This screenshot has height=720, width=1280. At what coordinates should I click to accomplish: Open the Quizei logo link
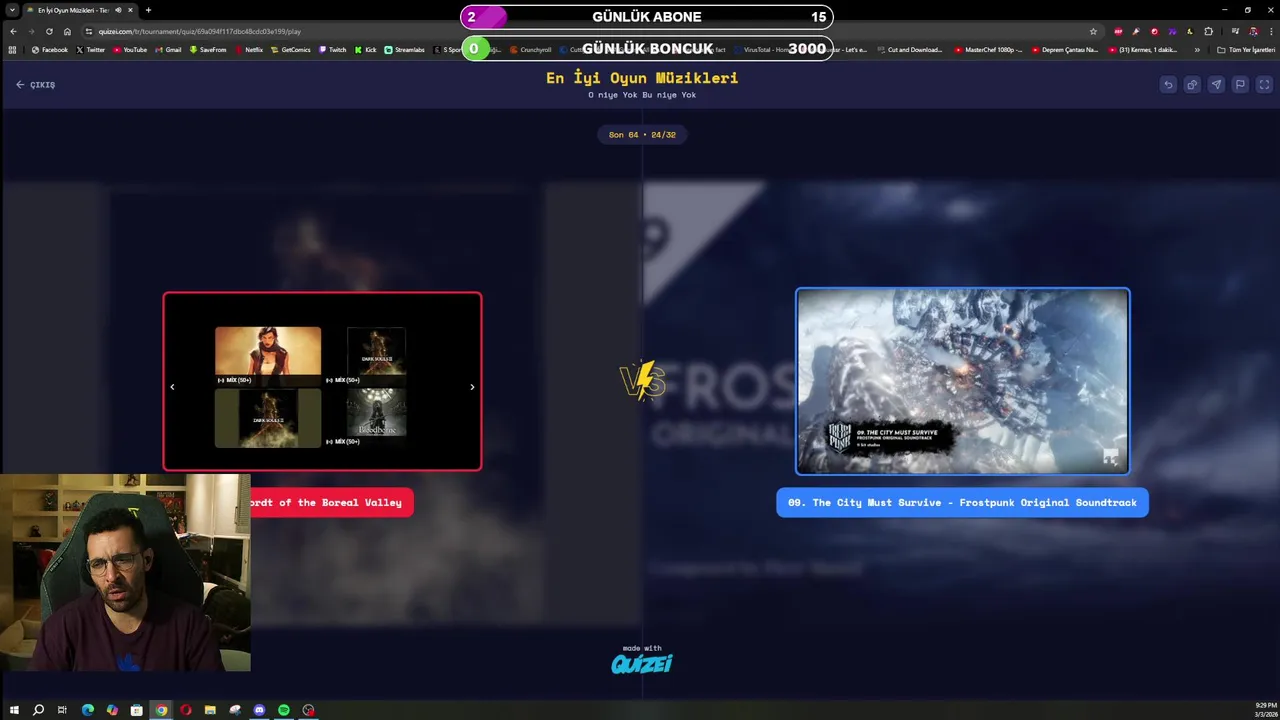[x=642, y=662]
